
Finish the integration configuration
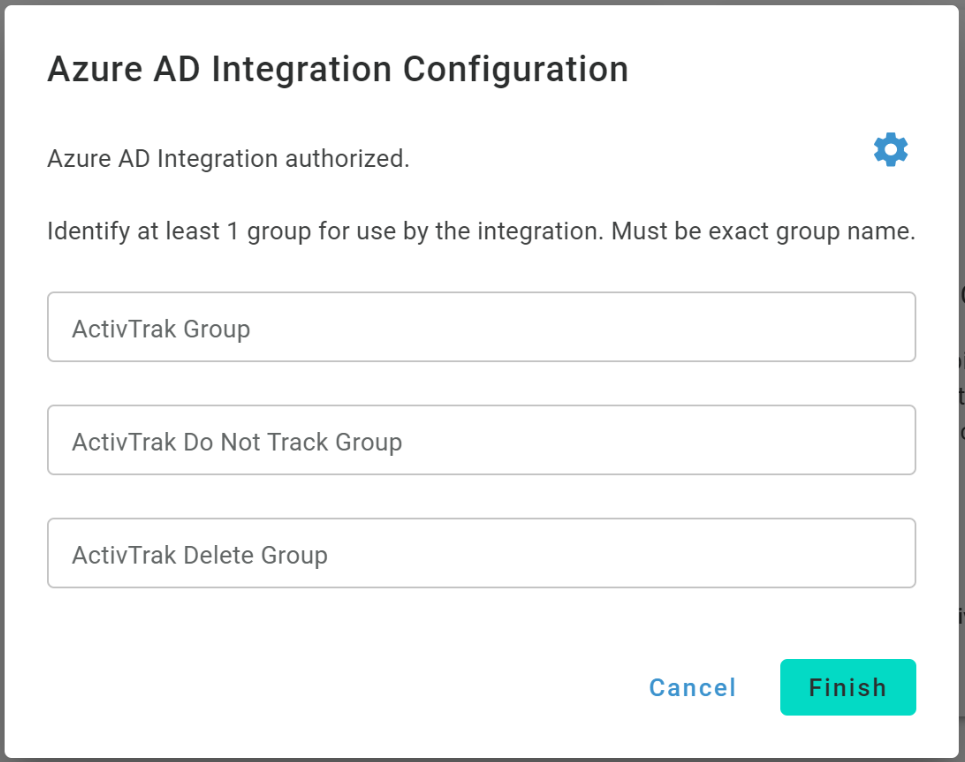point(847,688)
